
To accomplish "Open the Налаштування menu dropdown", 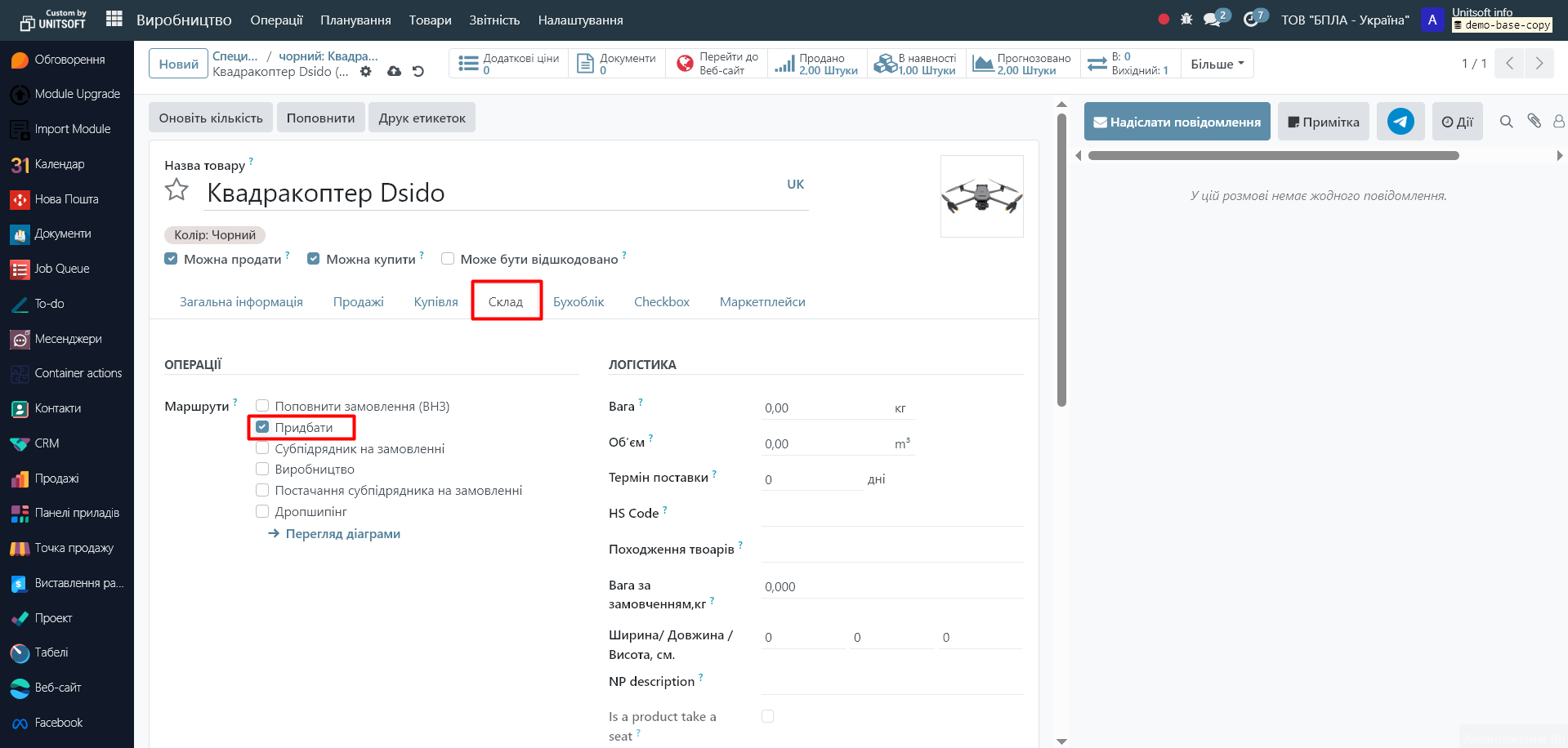I will tap(580, 20).
